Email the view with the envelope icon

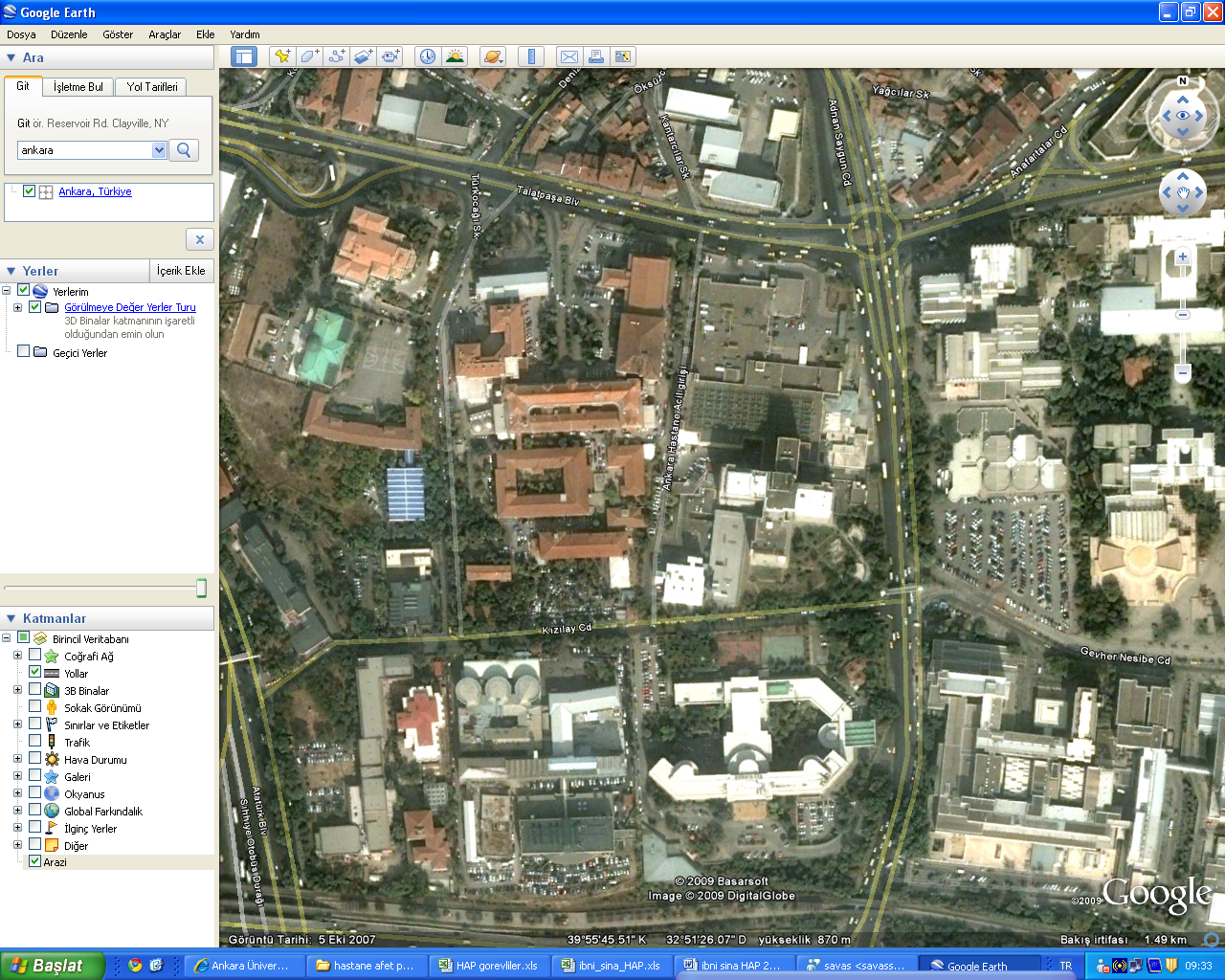pyautogui.click(x=568, y=56)
